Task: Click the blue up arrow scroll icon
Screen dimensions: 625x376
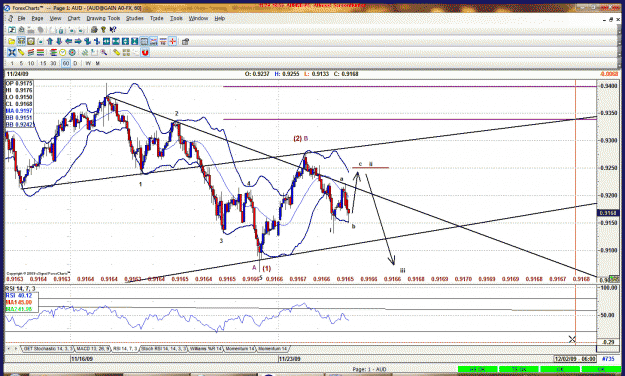Action: pyautogui.click(x=50, y=41)
